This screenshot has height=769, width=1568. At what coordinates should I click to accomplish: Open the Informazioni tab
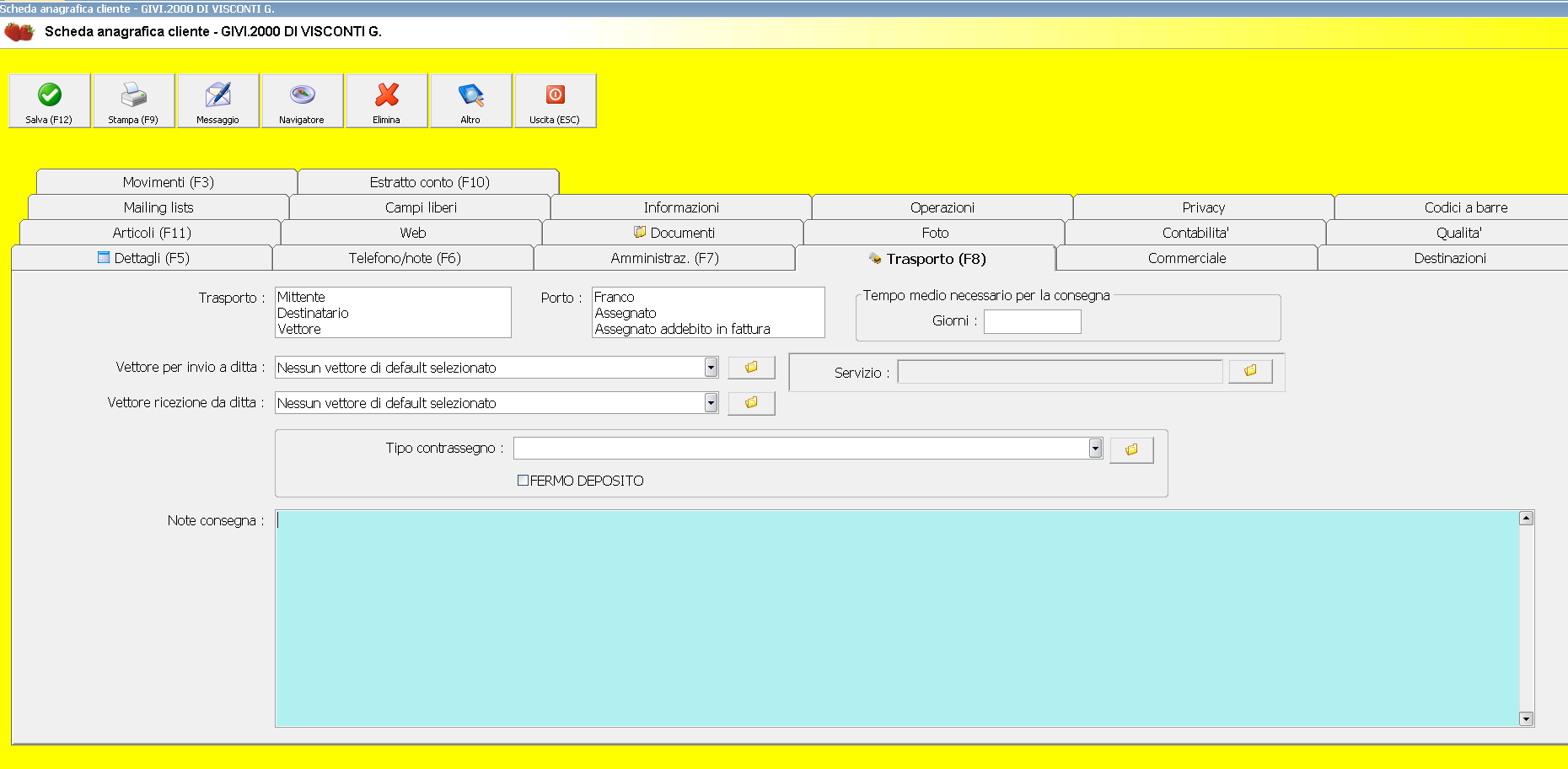pos(681,207)
